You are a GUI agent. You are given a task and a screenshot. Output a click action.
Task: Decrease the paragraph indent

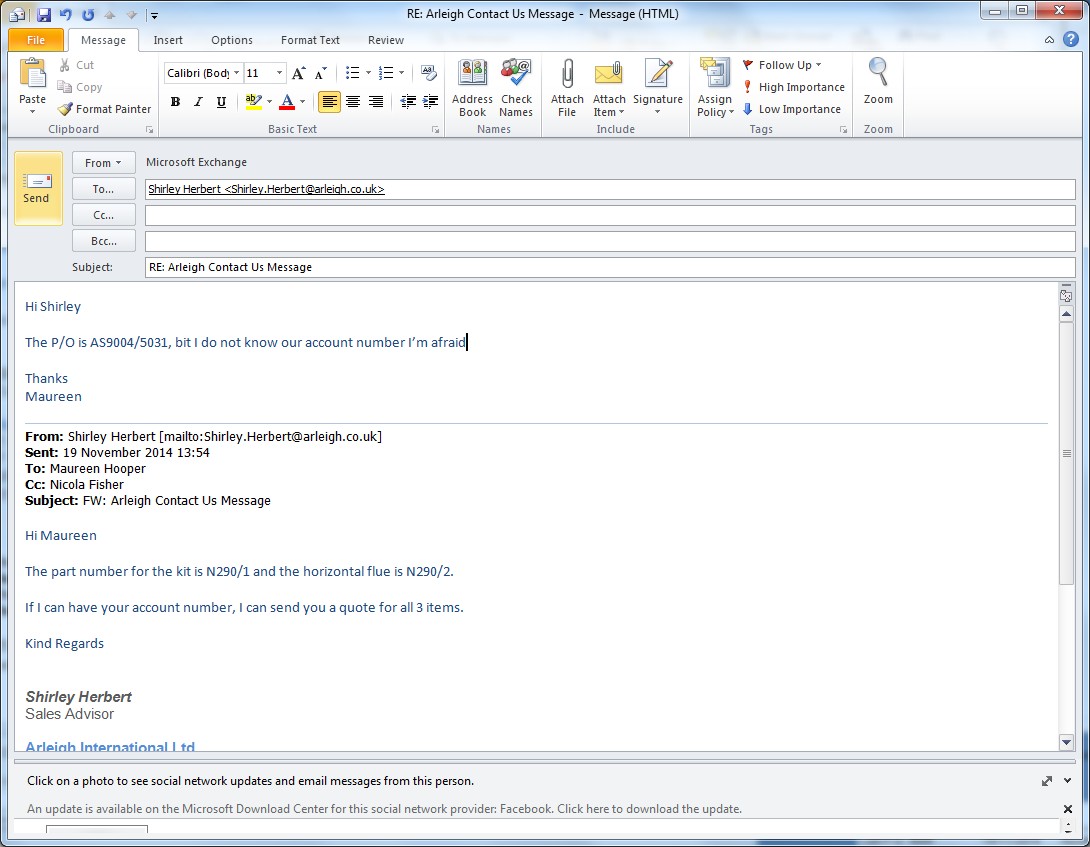click(408, 102)
